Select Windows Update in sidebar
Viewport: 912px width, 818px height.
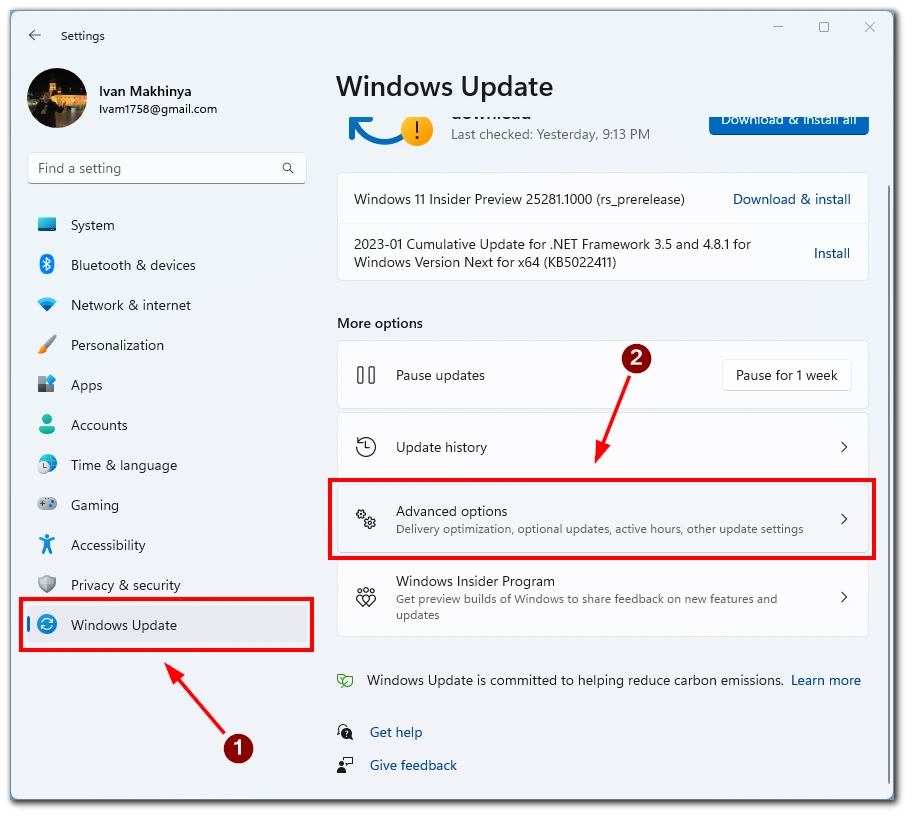coord(167,625)
